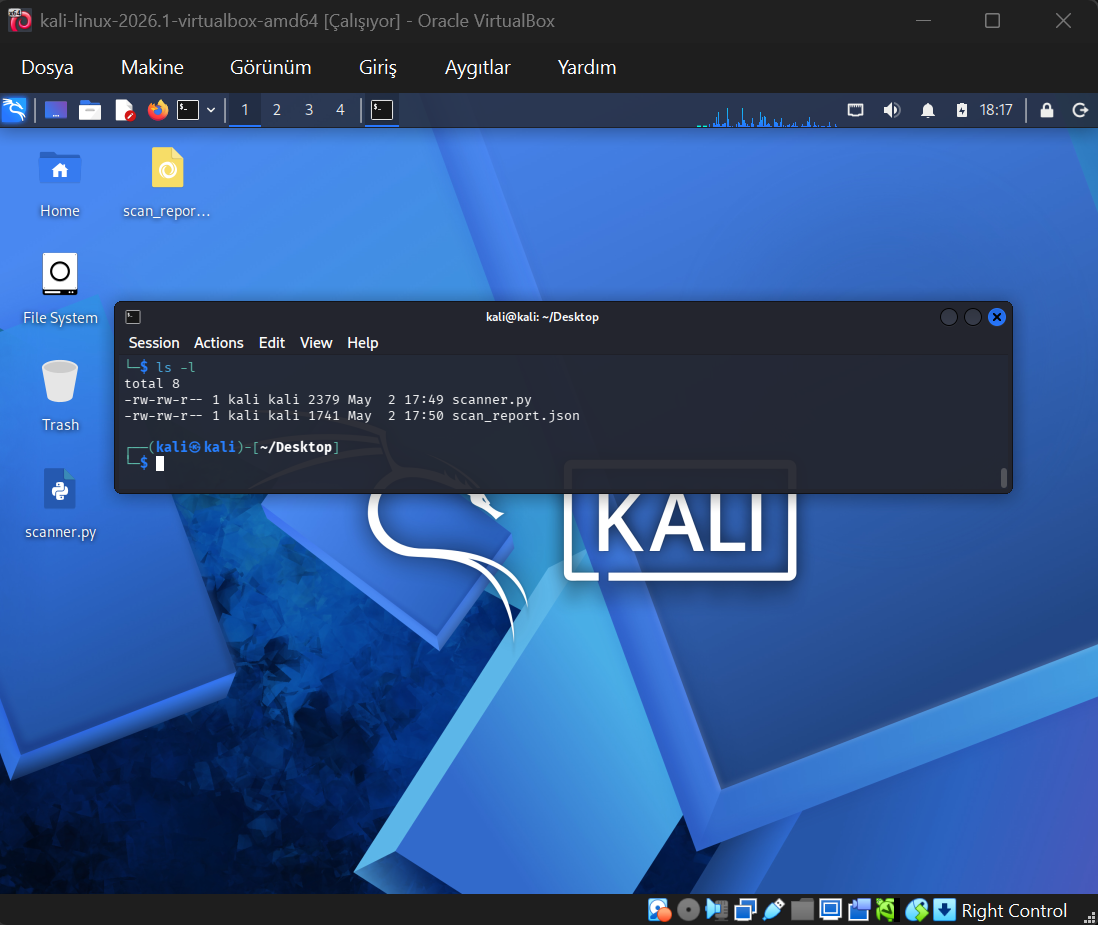Maximize the terminal window with second round button
Image resolution: width=1098 pixels, height=925 pixels.
pyautogui.click(x=973, y=317)
